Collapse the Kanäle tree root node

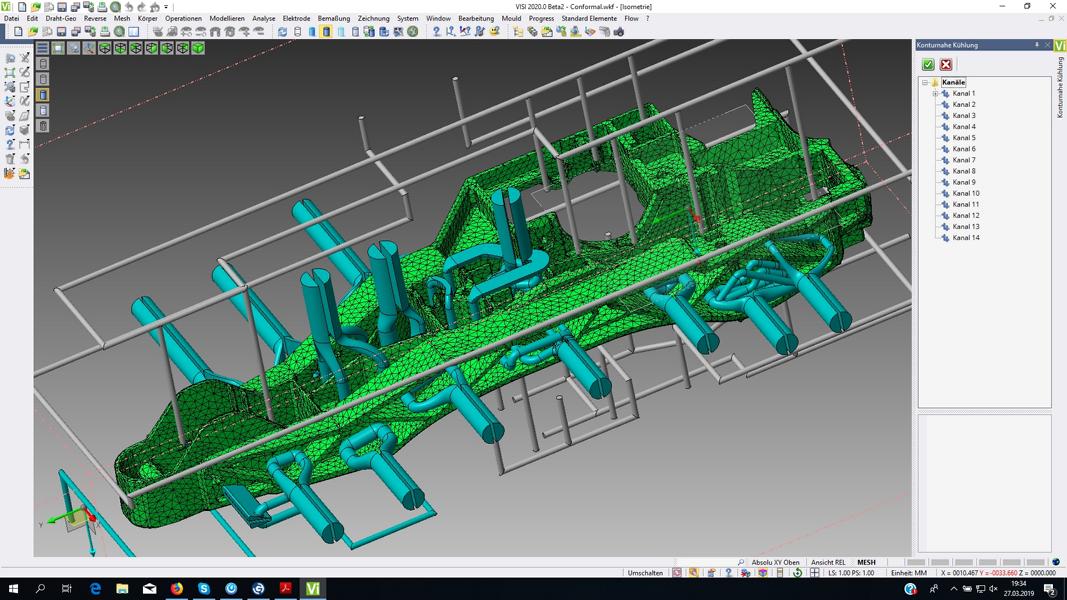pos(925,82)
